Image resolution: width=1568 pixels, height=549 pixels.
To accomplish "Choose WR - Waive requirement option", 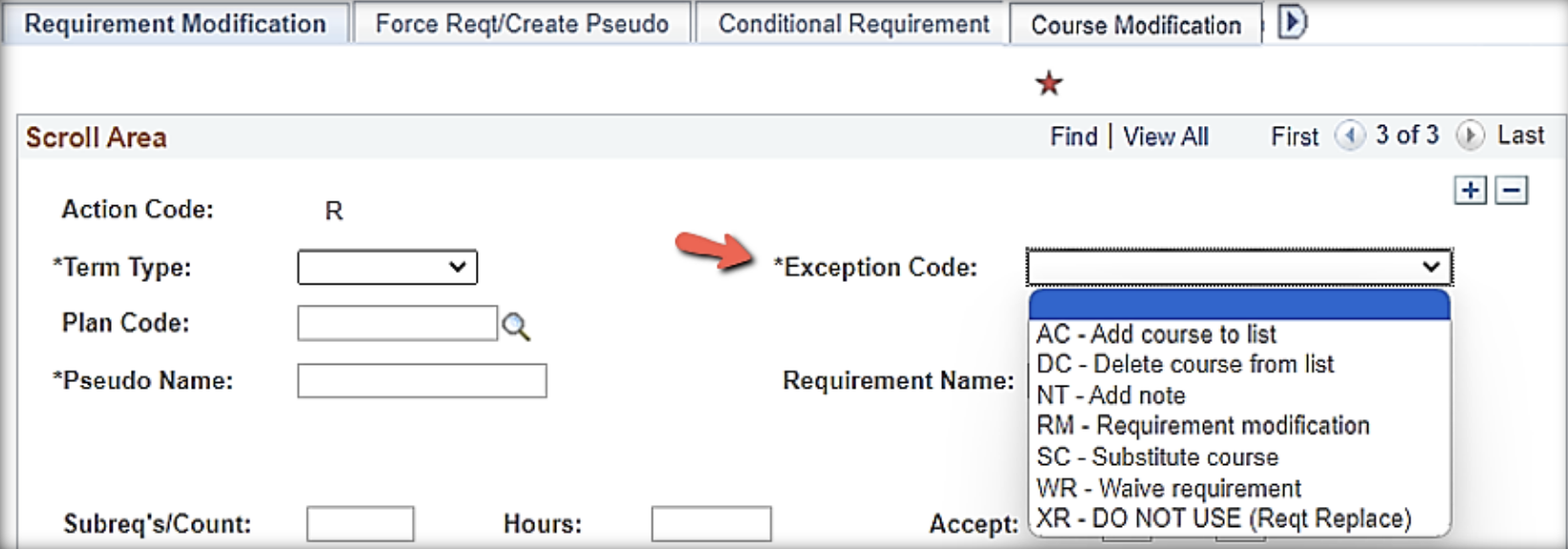I will point(1169,489).
